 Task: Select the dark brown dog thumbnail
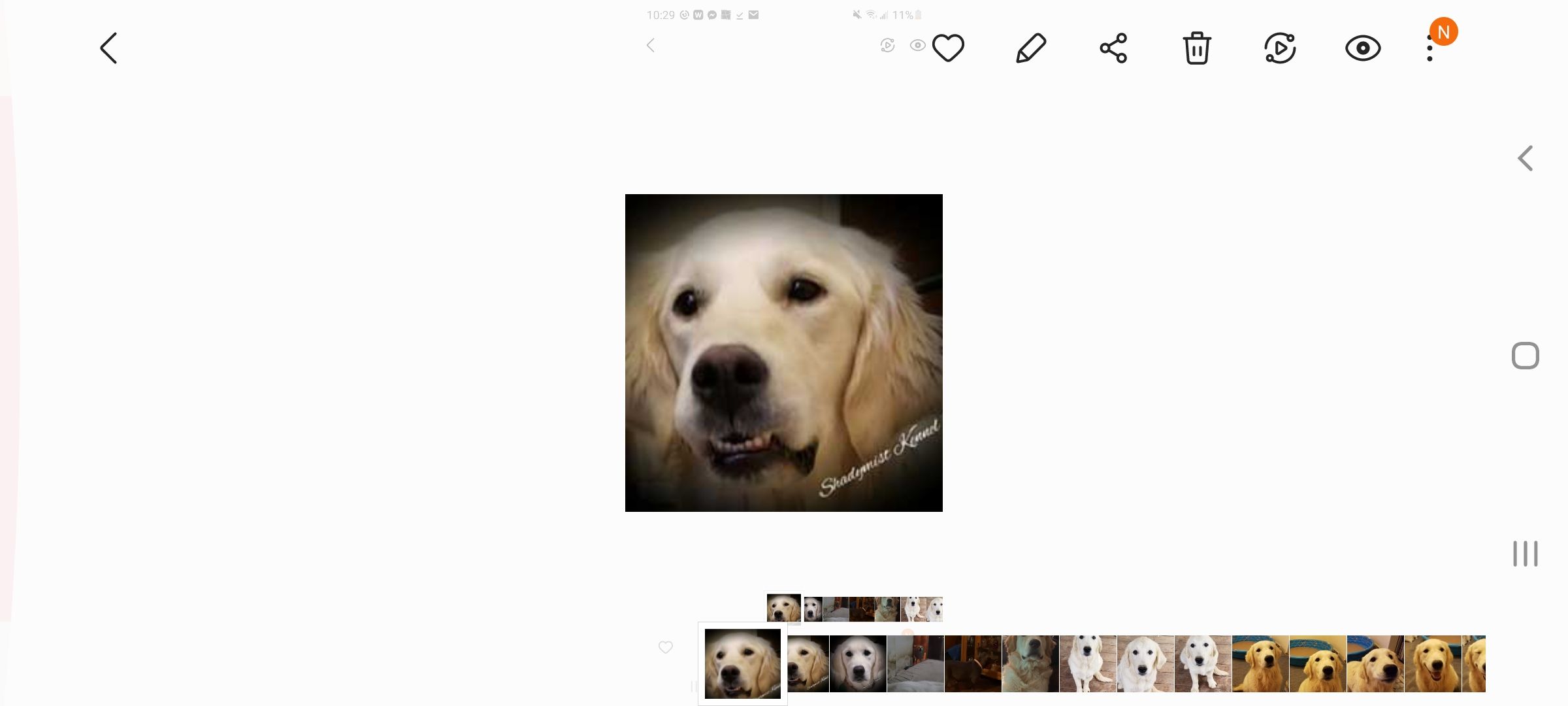coord(972,664)
